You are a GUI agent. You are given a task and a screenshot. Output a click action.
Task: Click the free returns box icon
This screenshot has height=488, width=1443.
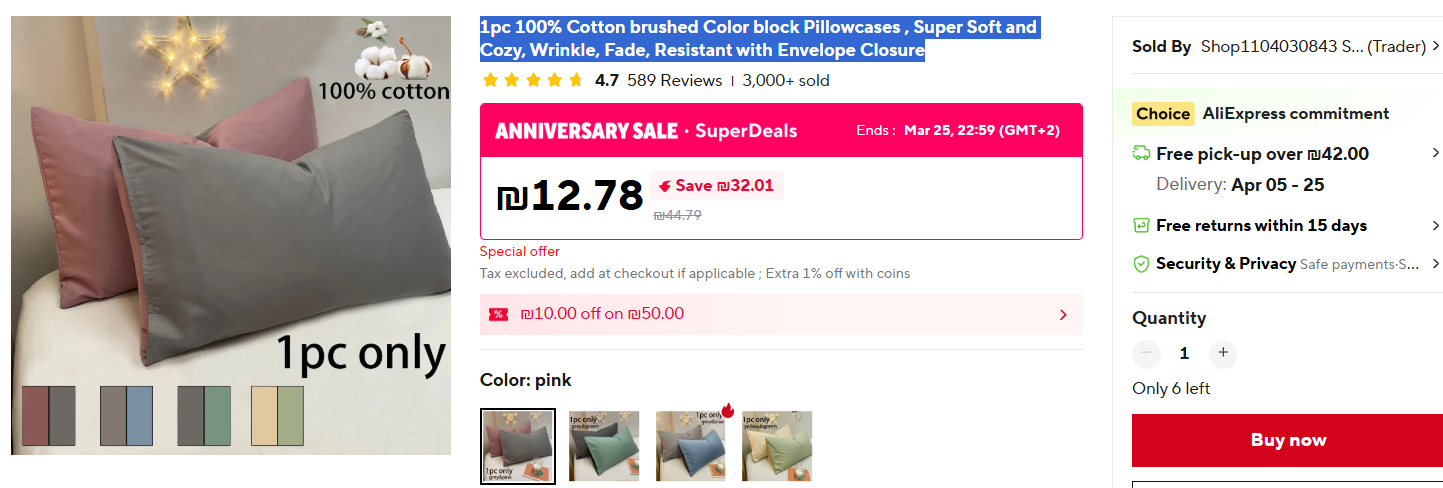pos(1141,226)
